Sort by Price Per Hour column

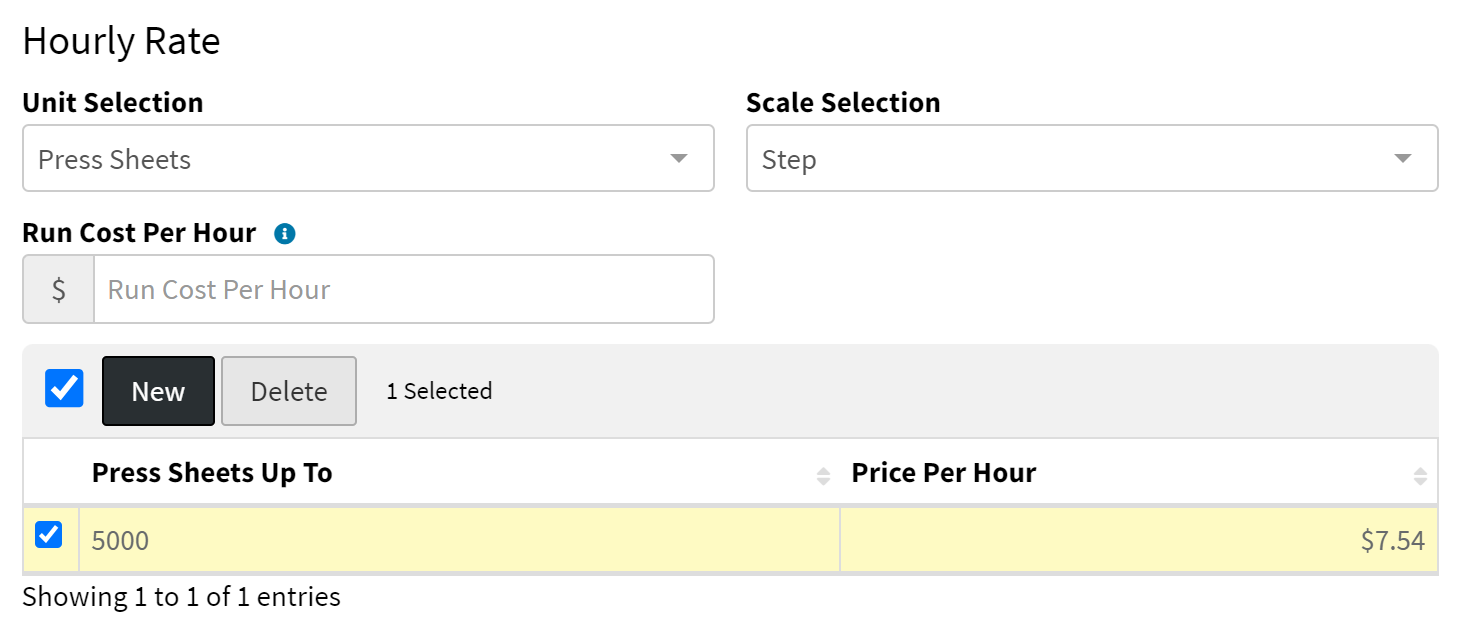pyautogui.click(x=943, y=473)
